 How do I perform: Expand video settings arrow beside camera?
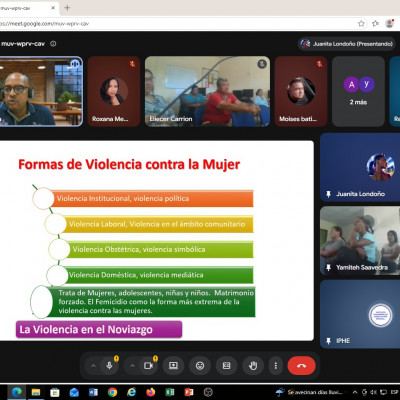click(132, 366)
